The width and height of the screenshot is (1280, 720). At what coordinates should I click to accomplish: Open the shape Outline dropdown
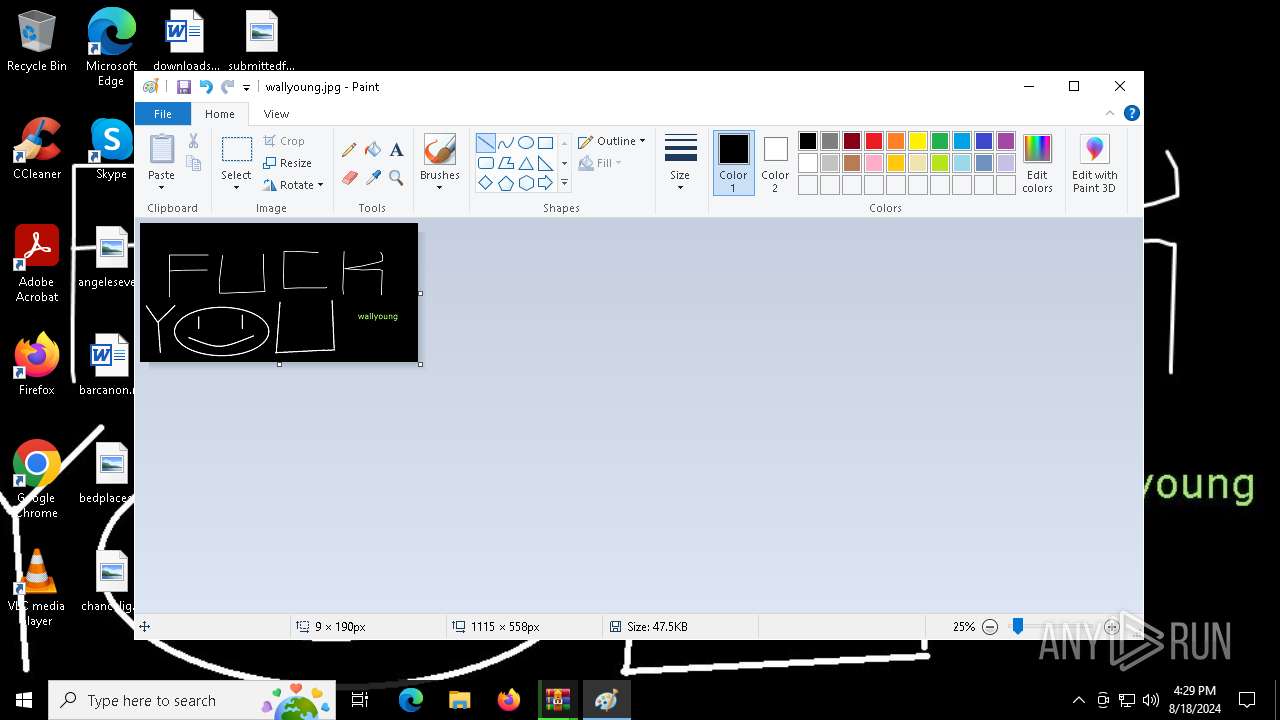click(612, 141)
